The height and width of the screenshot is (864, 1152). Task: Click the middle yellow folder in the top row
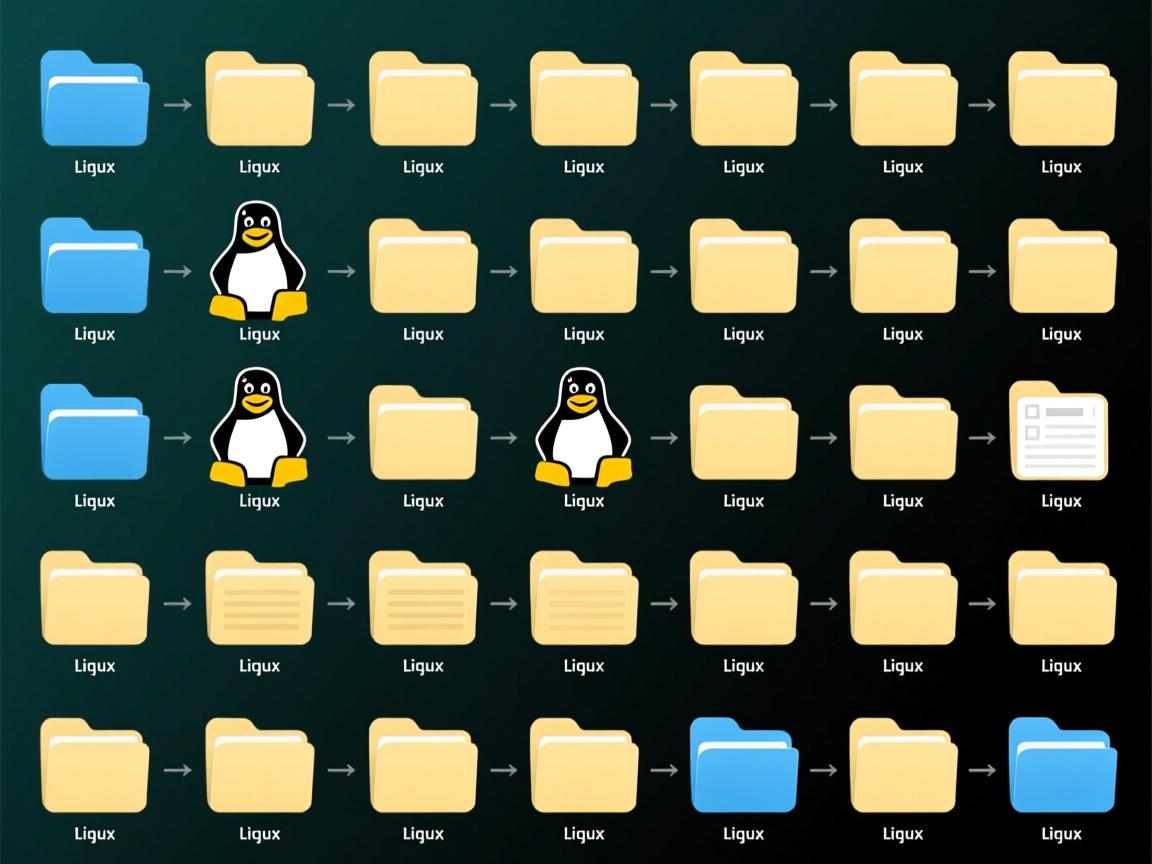point(583,100)
